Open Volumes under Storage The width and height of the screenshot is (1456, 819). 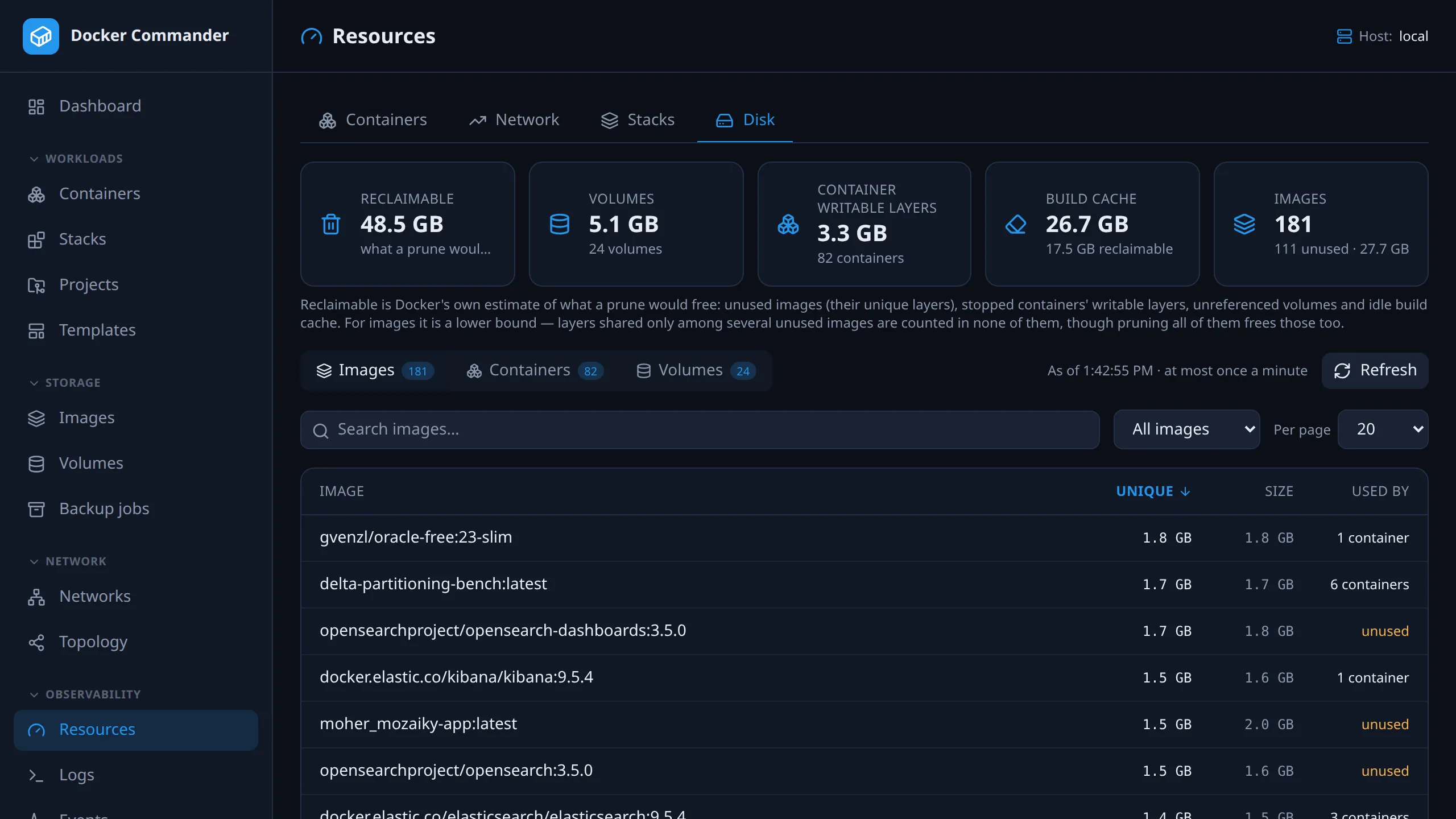(136, 464)
